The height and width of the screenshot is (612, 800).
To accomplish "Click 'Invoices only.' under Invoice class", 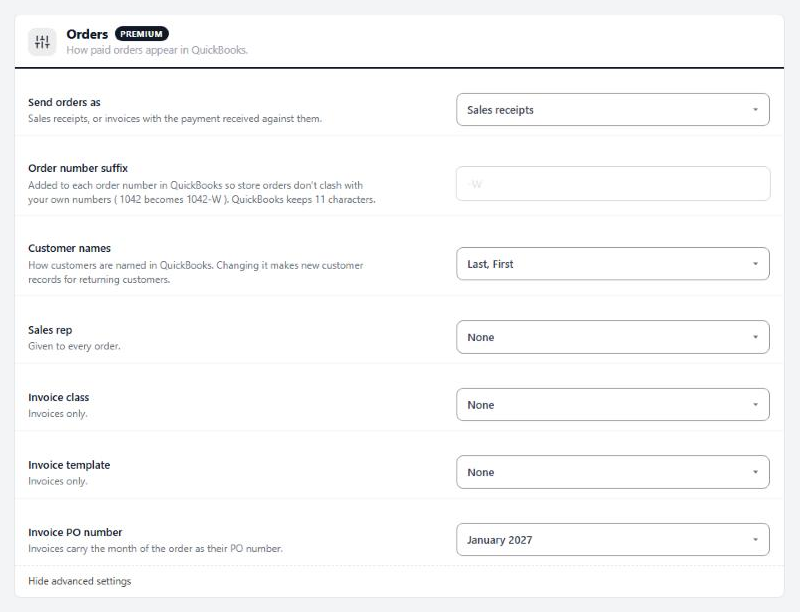I will tap(58, 414).
